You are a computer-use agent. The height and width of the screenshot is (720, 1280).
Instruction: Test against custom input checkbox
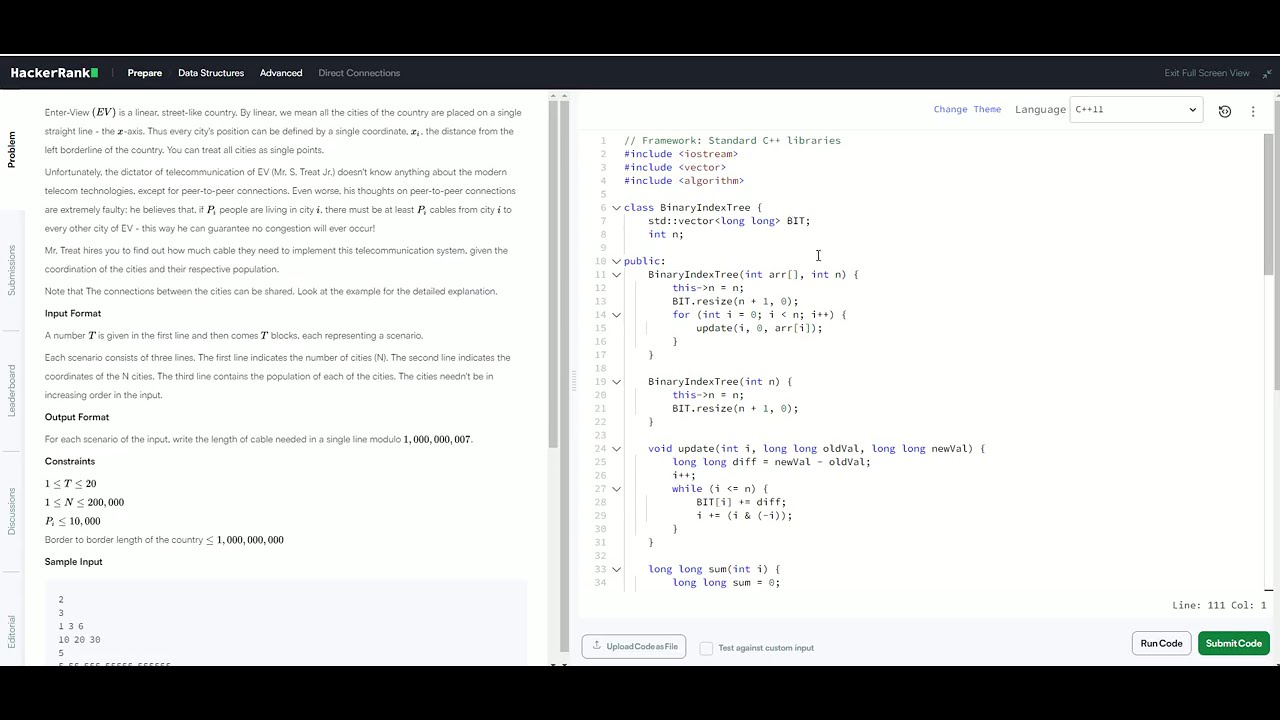(706, 648)
